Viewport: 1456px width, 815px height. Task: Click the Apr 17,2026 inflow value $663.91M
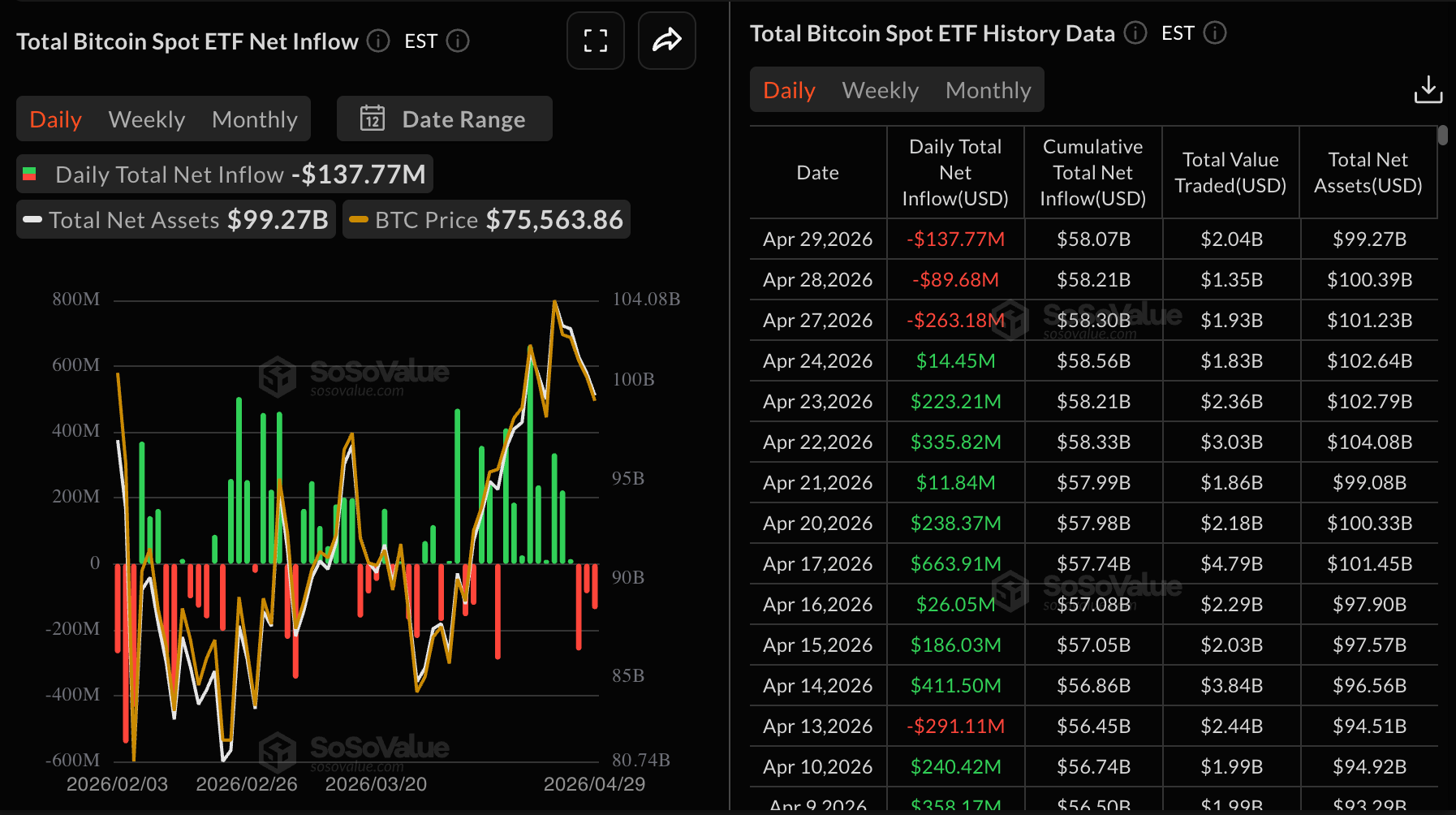[x=955, y=564]
